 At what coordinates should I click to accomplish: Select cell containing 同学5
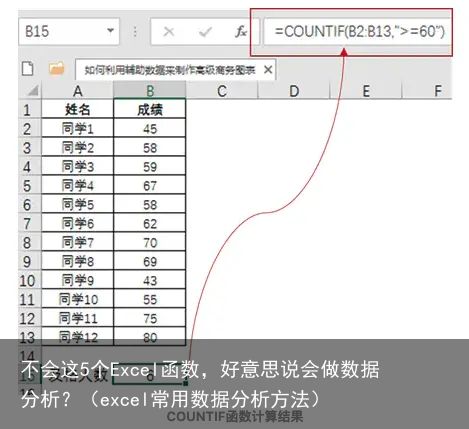click(77, 204)
